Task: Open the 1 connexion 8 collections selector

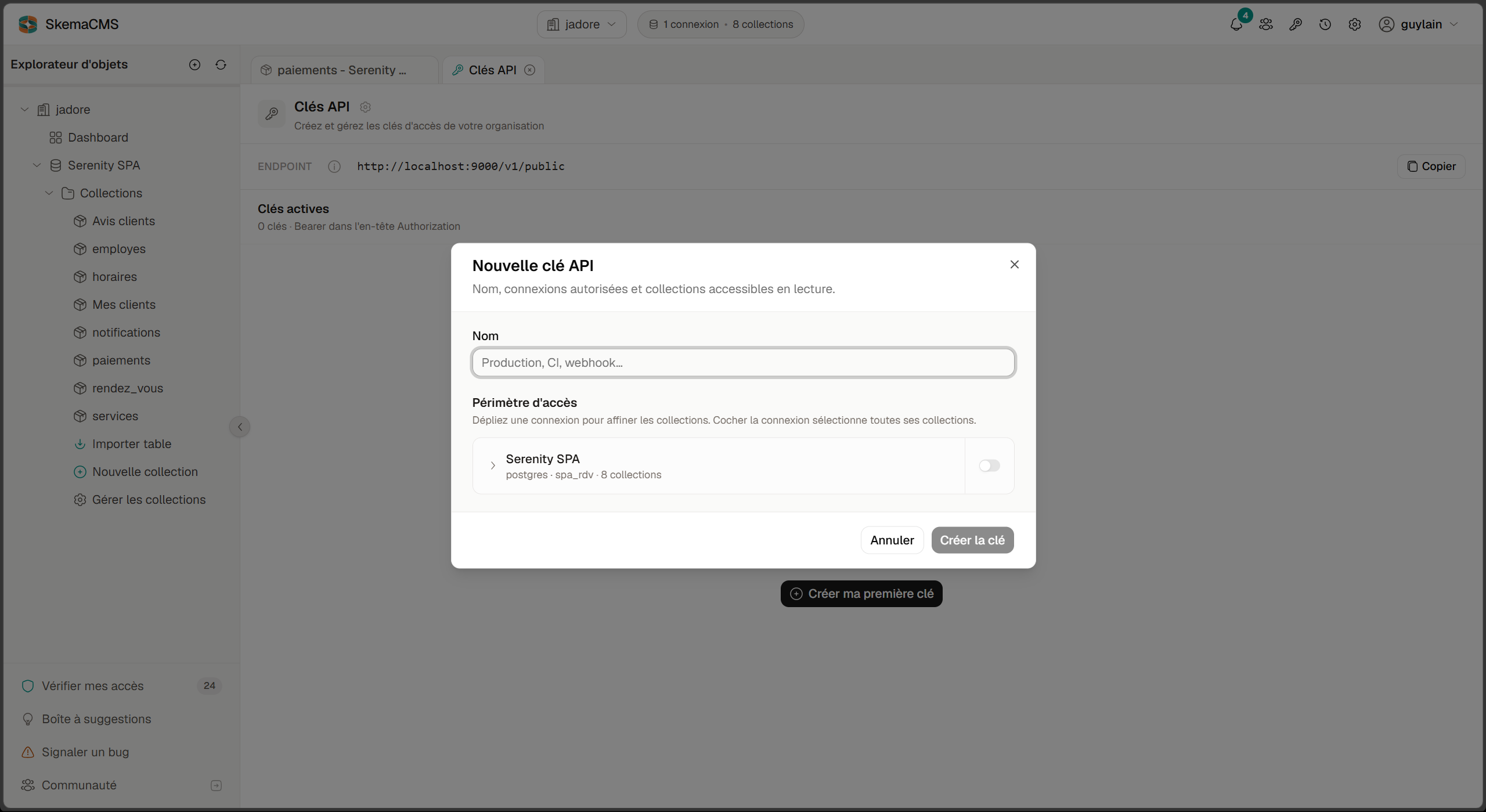Action: tap(720, 24)
